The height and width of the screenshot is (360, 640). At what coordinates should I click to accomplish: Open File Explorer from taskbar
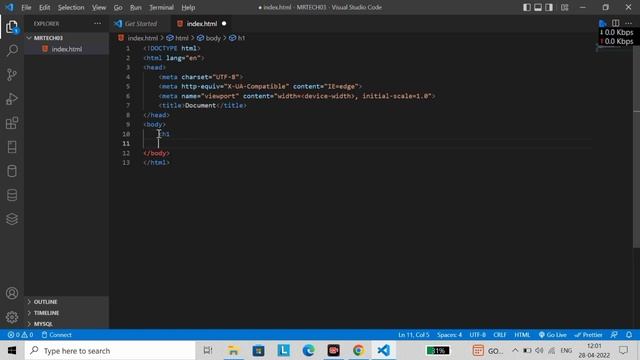pos(233,351)
